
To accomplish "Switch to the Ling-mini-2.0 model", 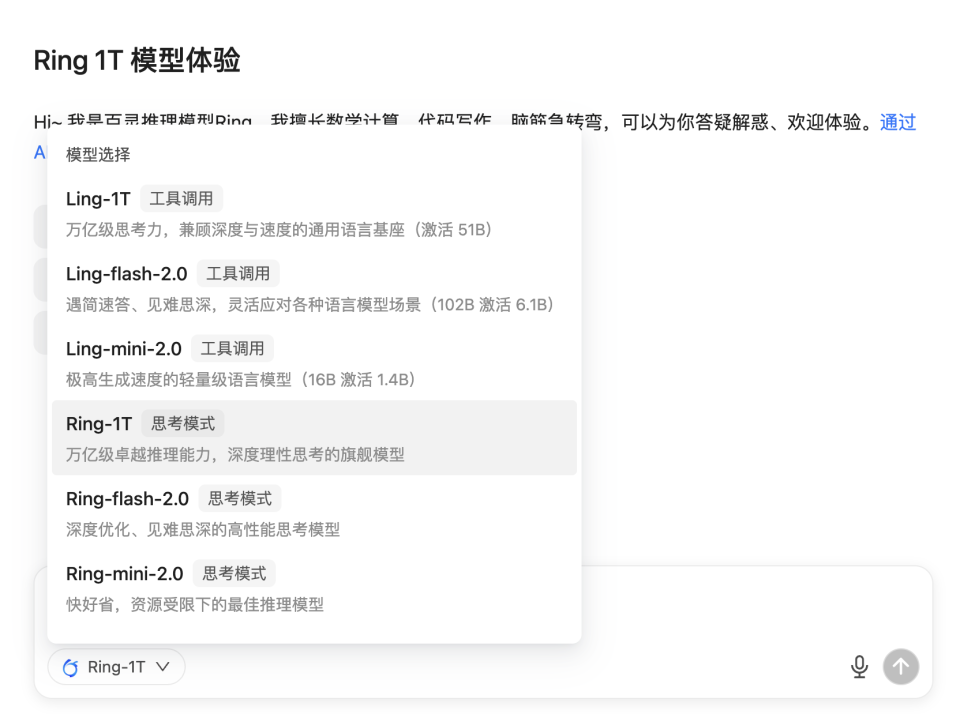I will tap(123, 349).
